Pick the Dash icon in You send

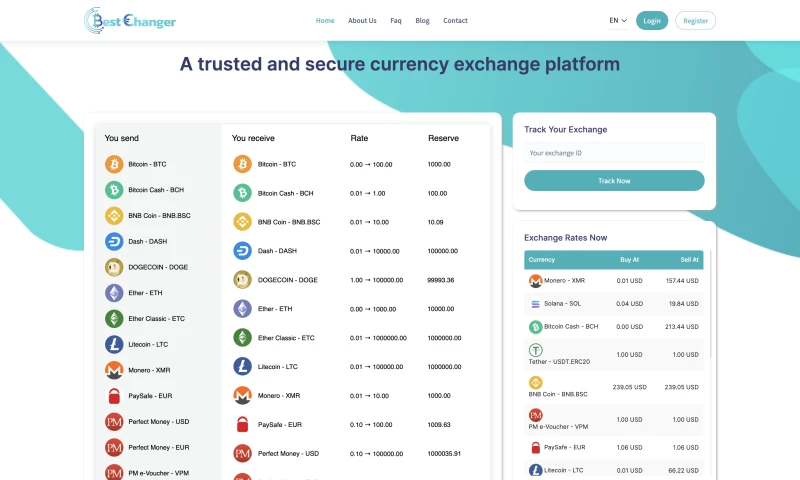pos(114,241)
